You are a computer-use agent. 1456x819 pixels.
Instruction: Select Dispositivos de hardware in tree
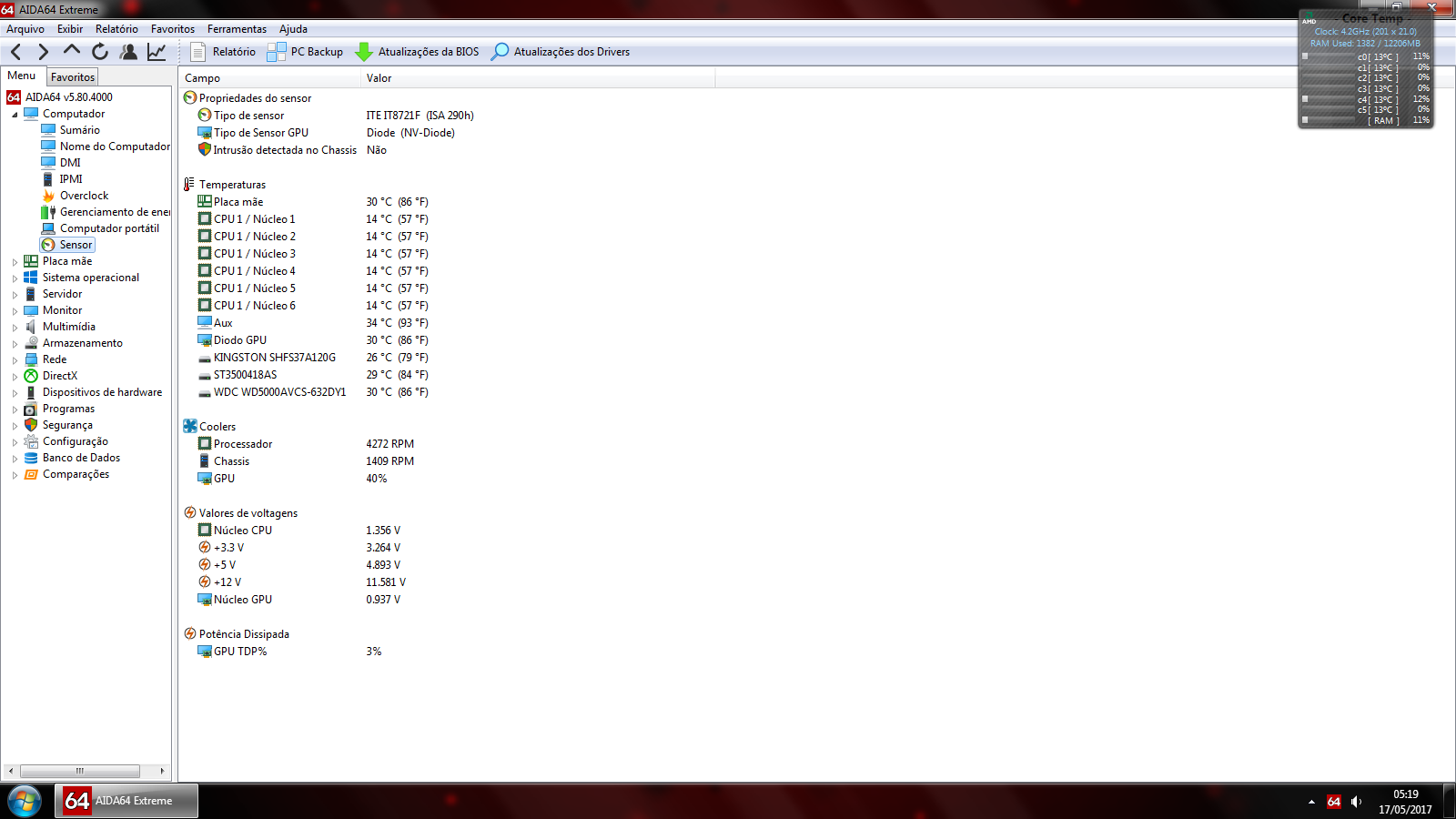pos(102,392)
